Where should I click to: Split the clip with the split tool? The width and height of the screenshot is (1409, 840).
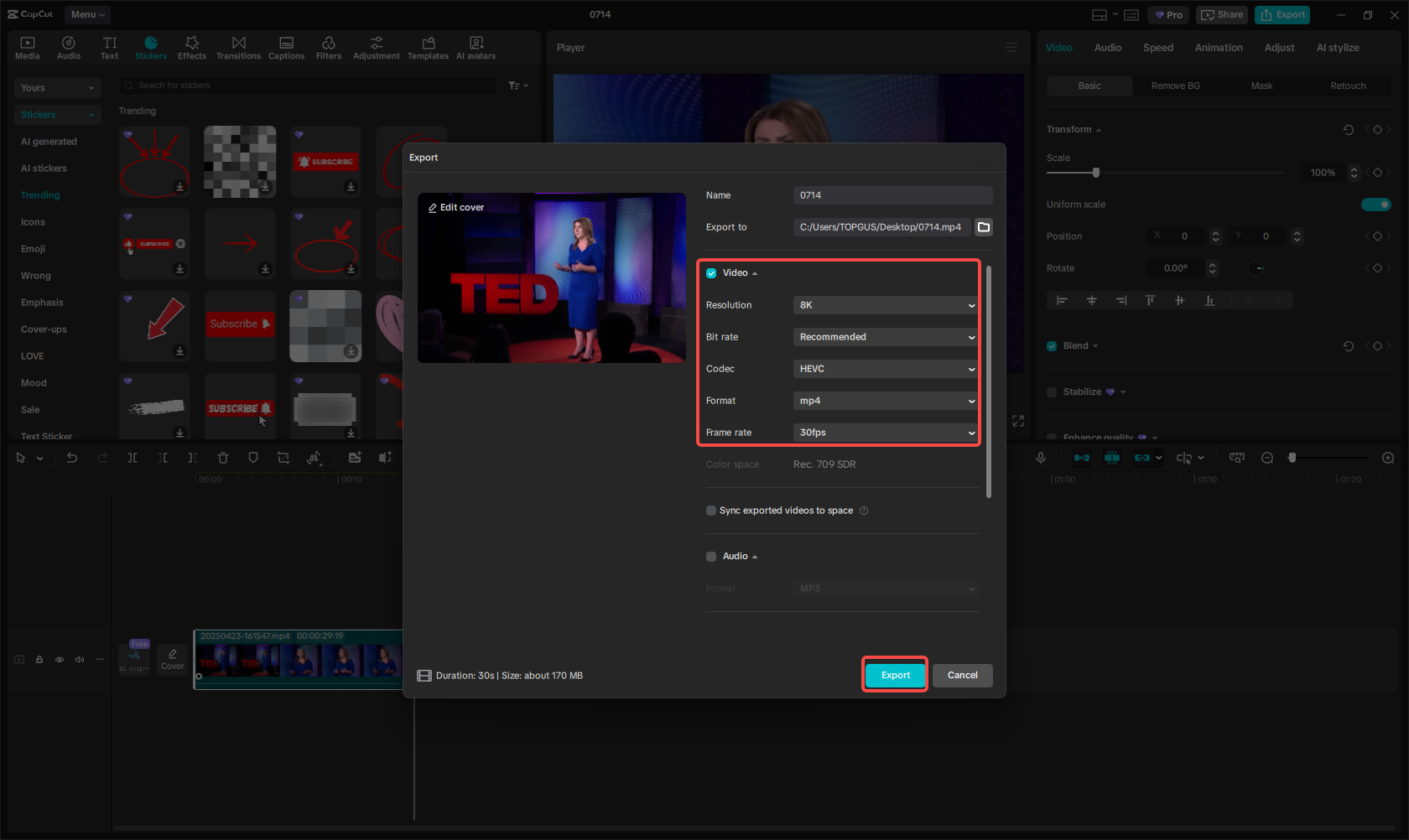[x=132, y=458]
